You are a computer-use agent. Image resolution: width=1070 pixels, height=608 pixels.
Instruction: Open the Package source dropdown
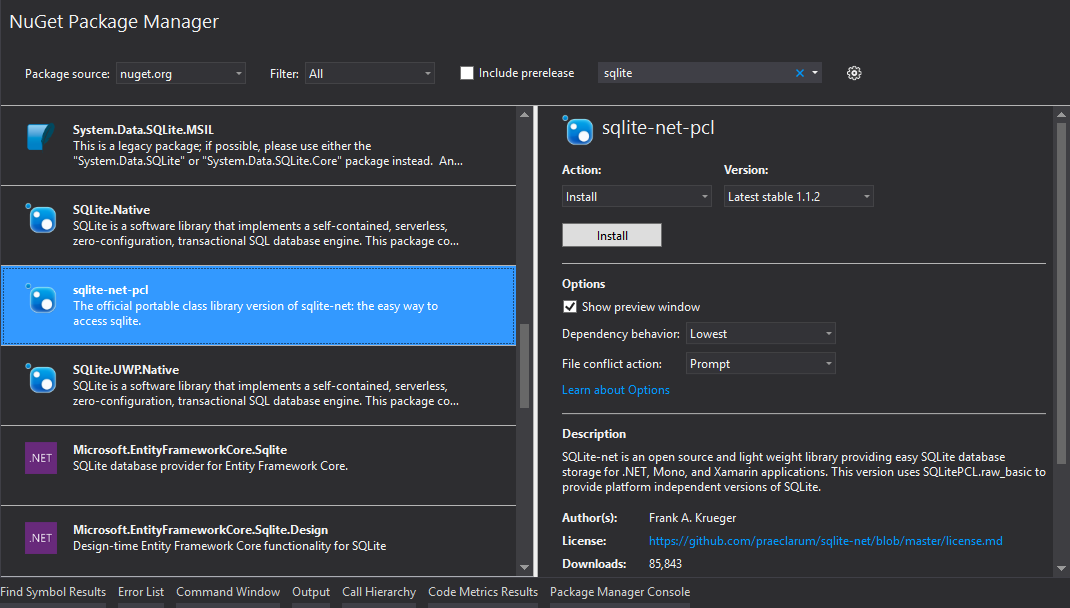[x=181, y=73]
